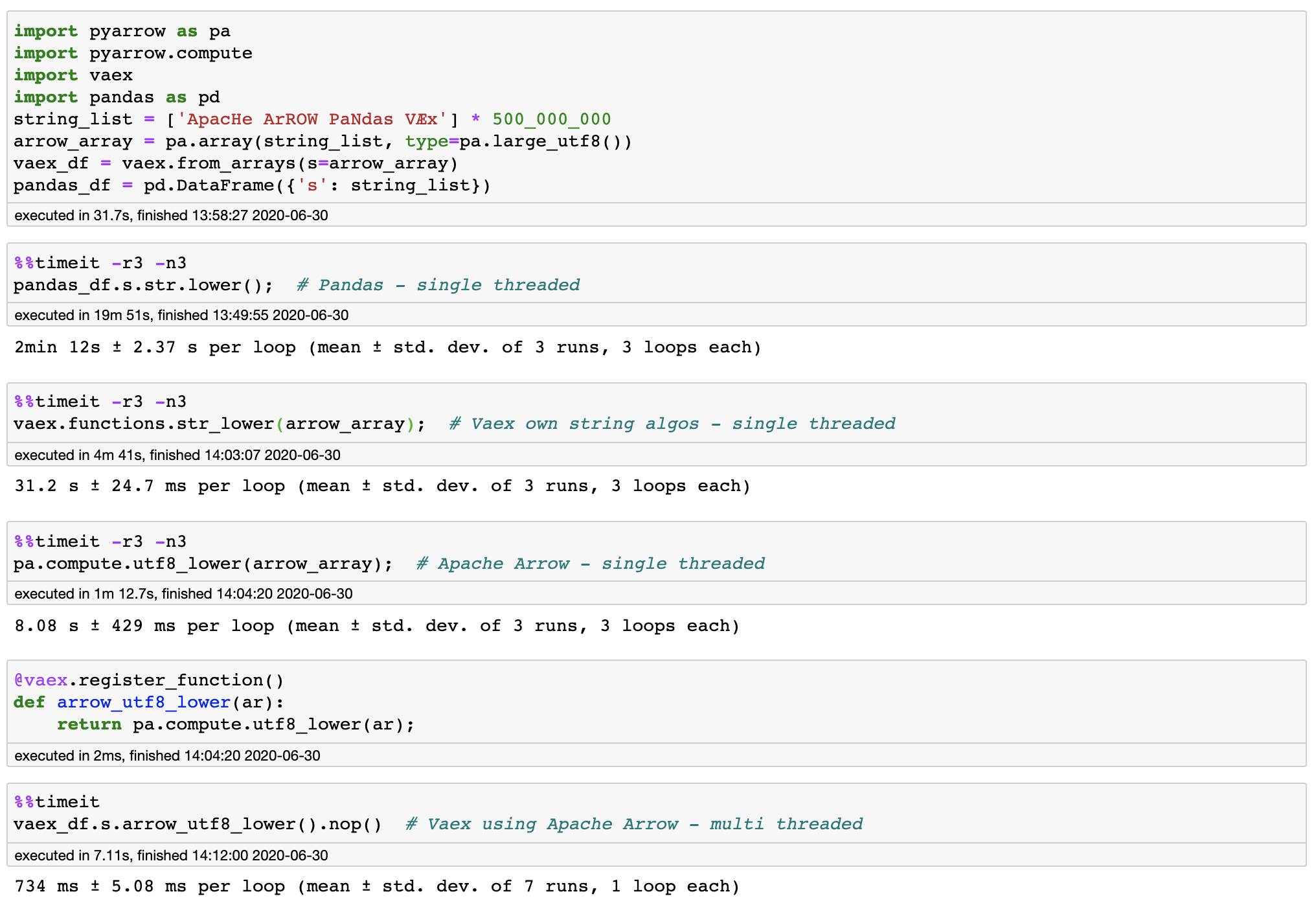Click the '734 ms ± 5.08 ms' output
Image resolution: width=1316 pixels, height=907 pixels.
(377, 886)
